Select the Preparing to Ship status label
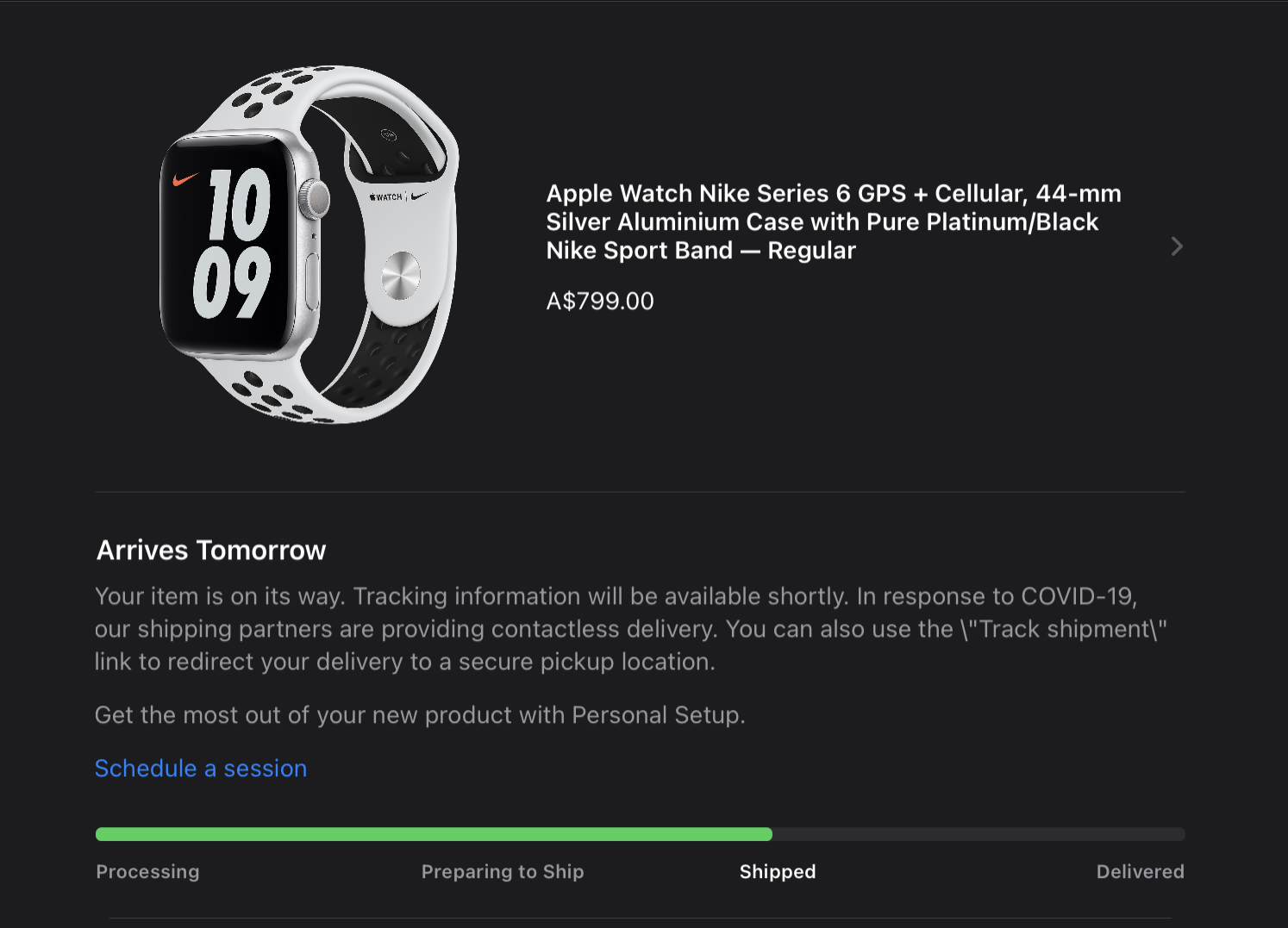The height and width of the screenshot is (928, 1288). (x=503, y=871)
